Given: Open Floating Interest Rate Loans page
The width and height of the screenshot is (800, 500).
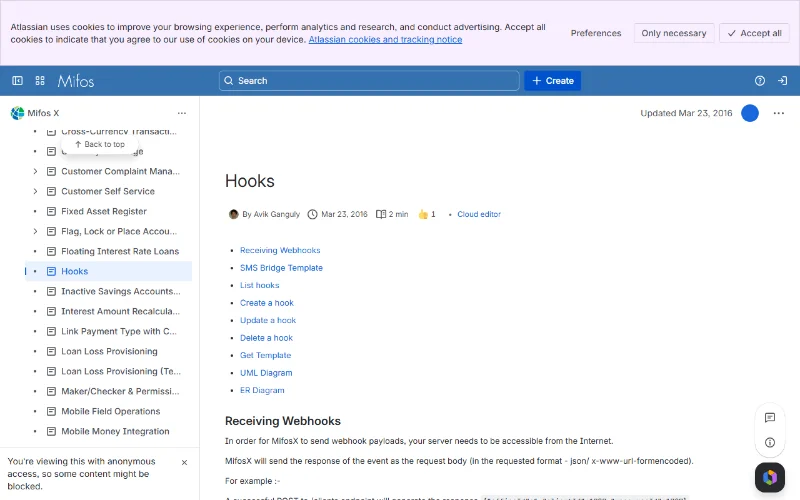Looking at the screenshot, I should pyautogui.click(x=120, y=252).
